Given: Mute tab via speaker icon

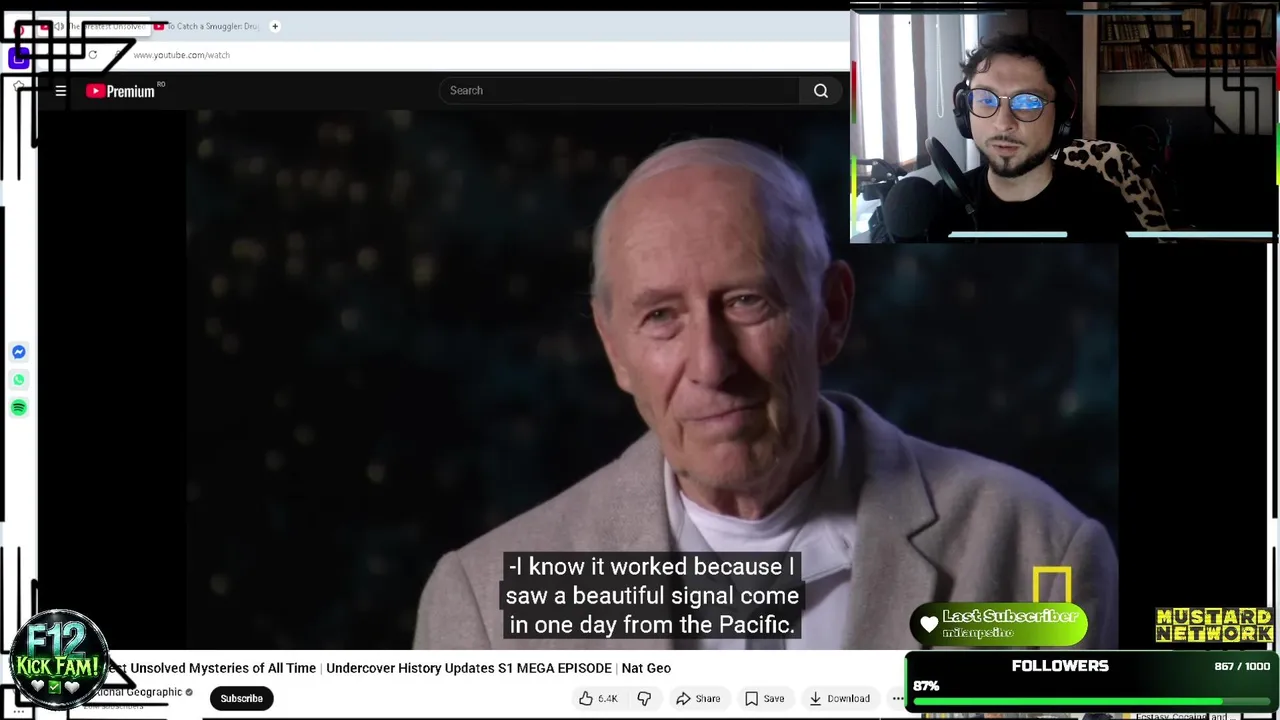Looking at the screenshot, I should [x=60, y=26].
